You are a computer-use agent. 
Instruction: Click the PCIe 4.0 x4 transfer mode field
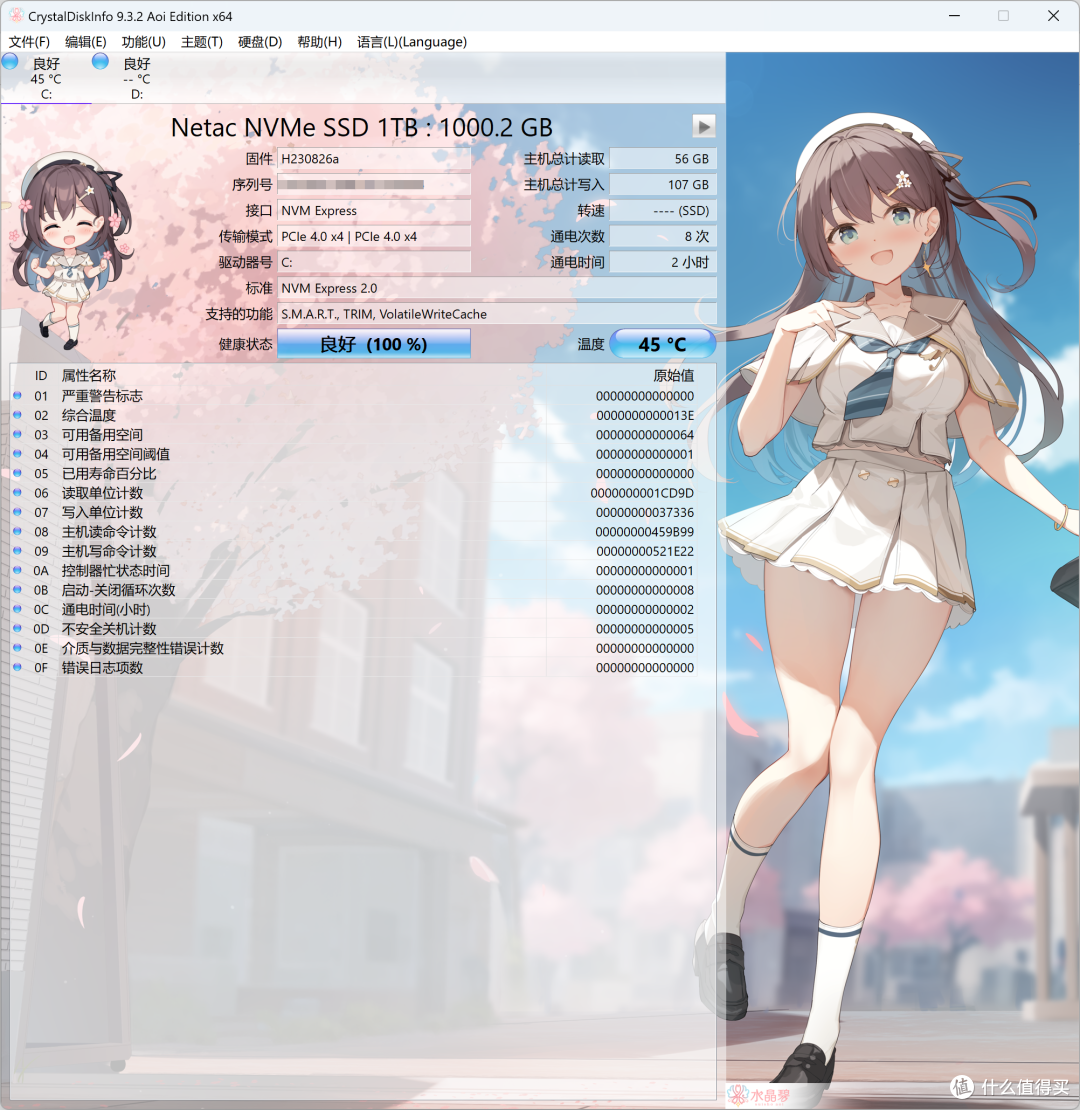coord(374,236)
